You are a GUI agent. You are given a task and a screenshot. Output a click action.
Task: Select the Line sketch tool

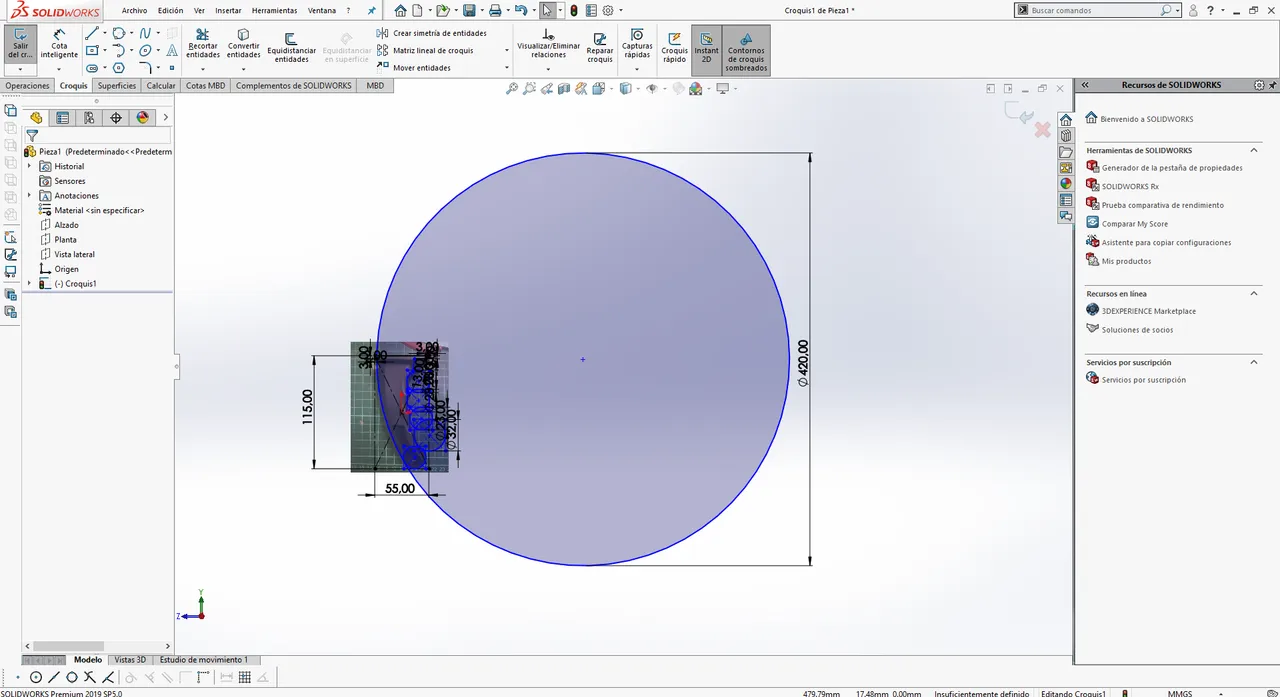pyautogui.click(x=92, y=33)
